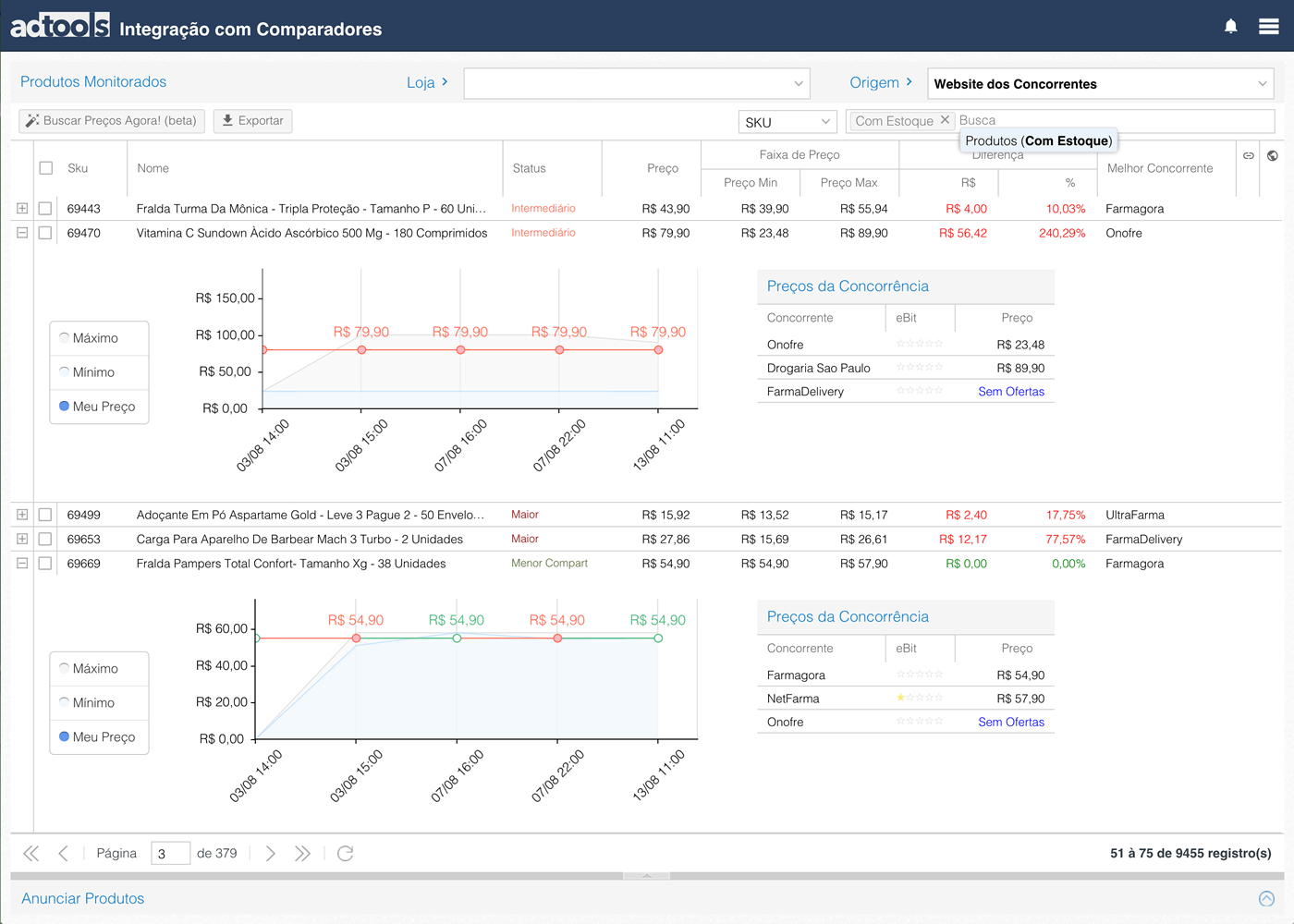The height and width of the screenshot is (924, 1294).
Task: Open notifications bell icon
Action: (1230, 27)
